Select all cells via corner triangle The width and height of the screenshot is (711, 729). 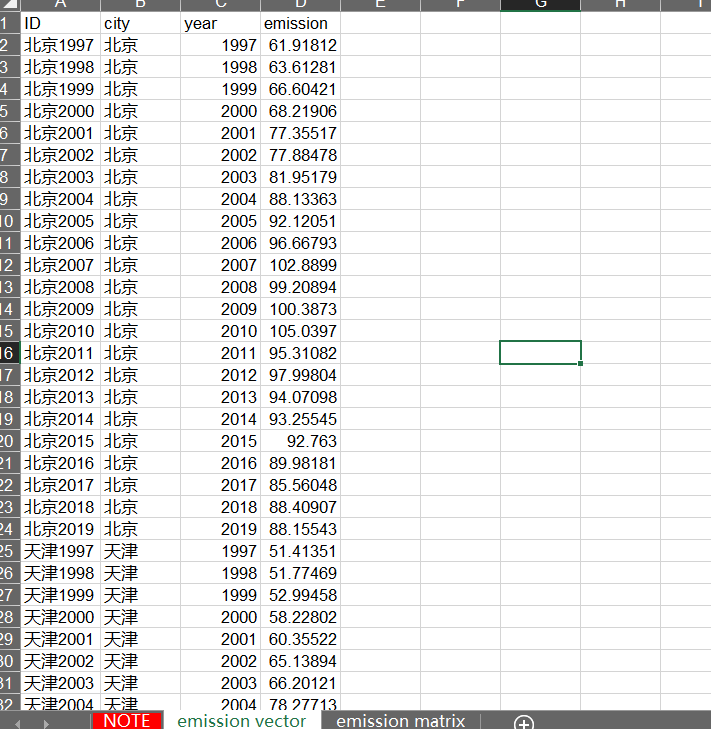pyautogui.click(x=10, y=5)
